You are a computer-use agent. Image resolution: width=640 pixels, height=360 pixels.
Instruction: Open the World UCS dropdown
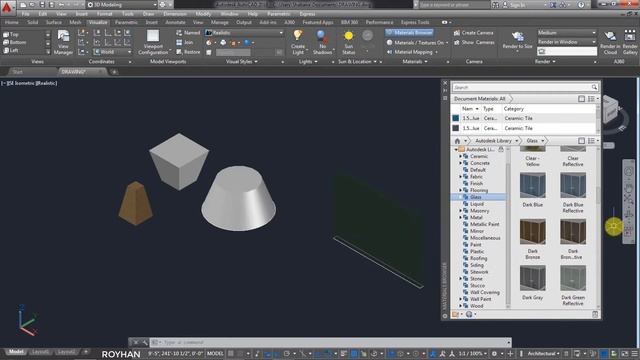(112, 52)
